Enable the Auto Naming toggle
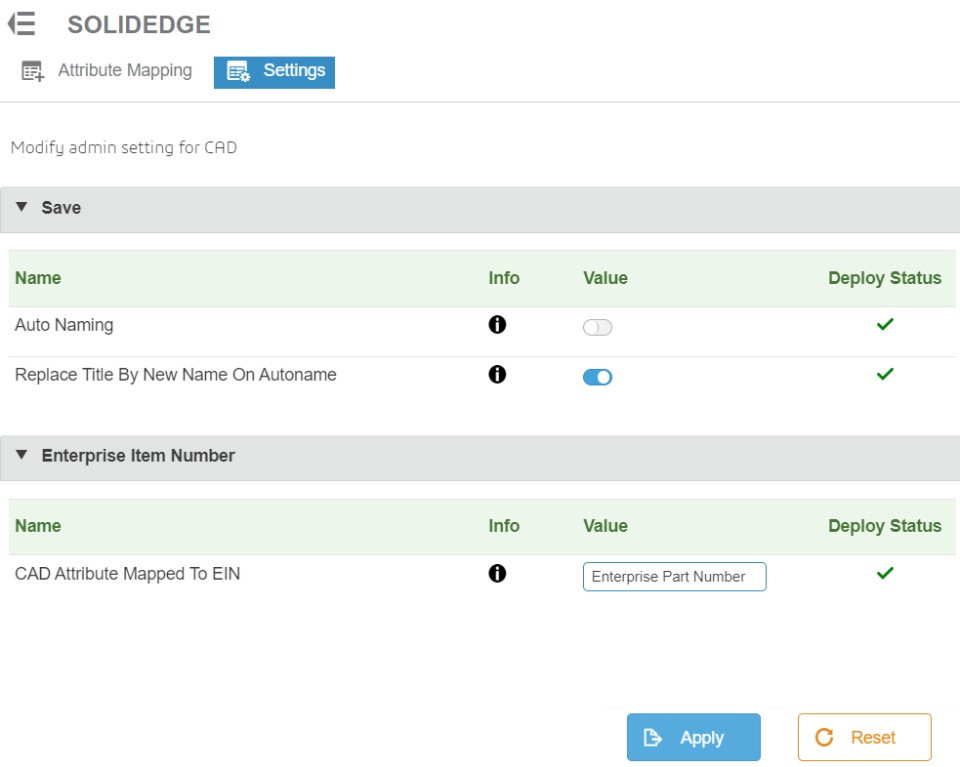Viewport: 960px width, 767px height. pos(597,327)
